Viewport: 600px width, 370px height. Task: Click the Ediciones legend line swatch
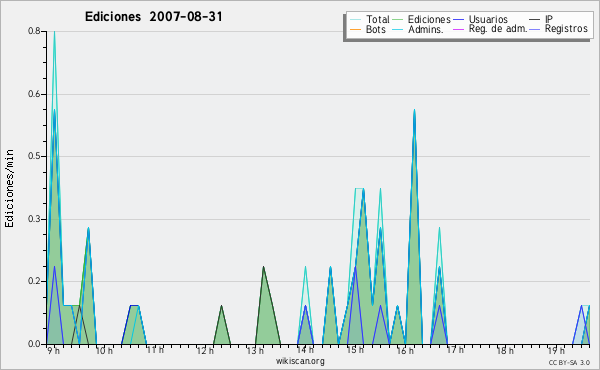(398, 20)
